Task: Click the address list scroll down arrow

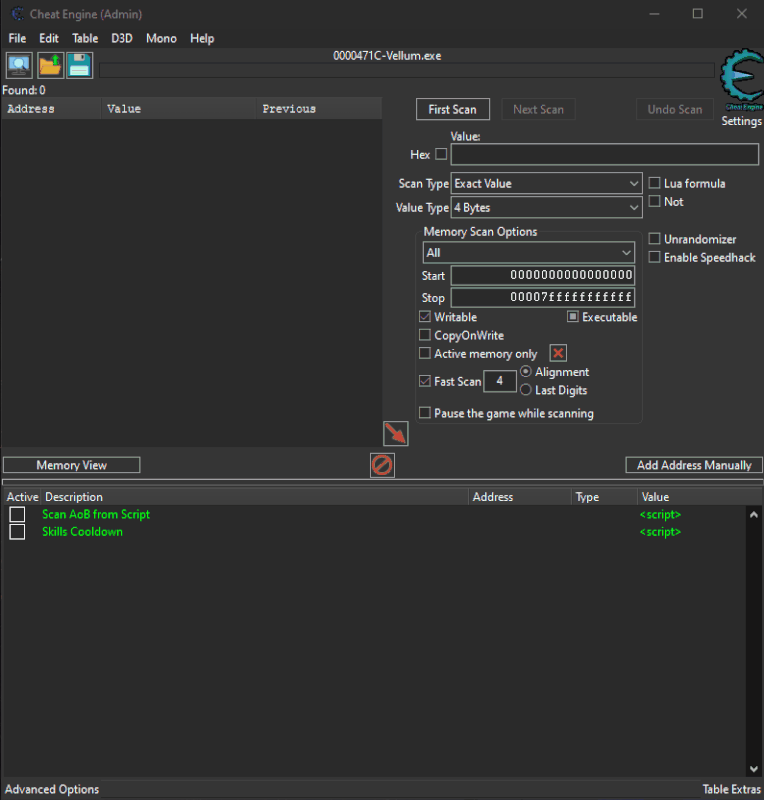Action: point(754,769)
